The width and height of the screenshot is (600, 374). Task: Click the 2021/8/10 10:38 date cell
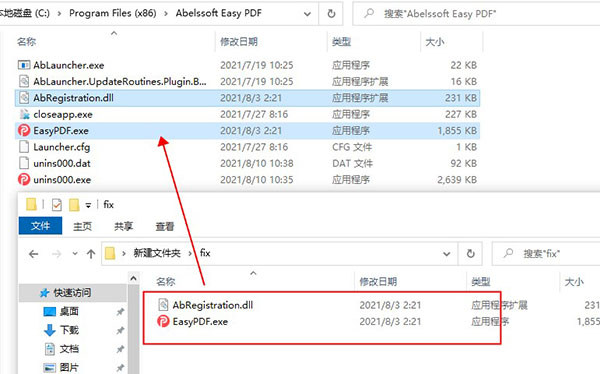[257, 163]
